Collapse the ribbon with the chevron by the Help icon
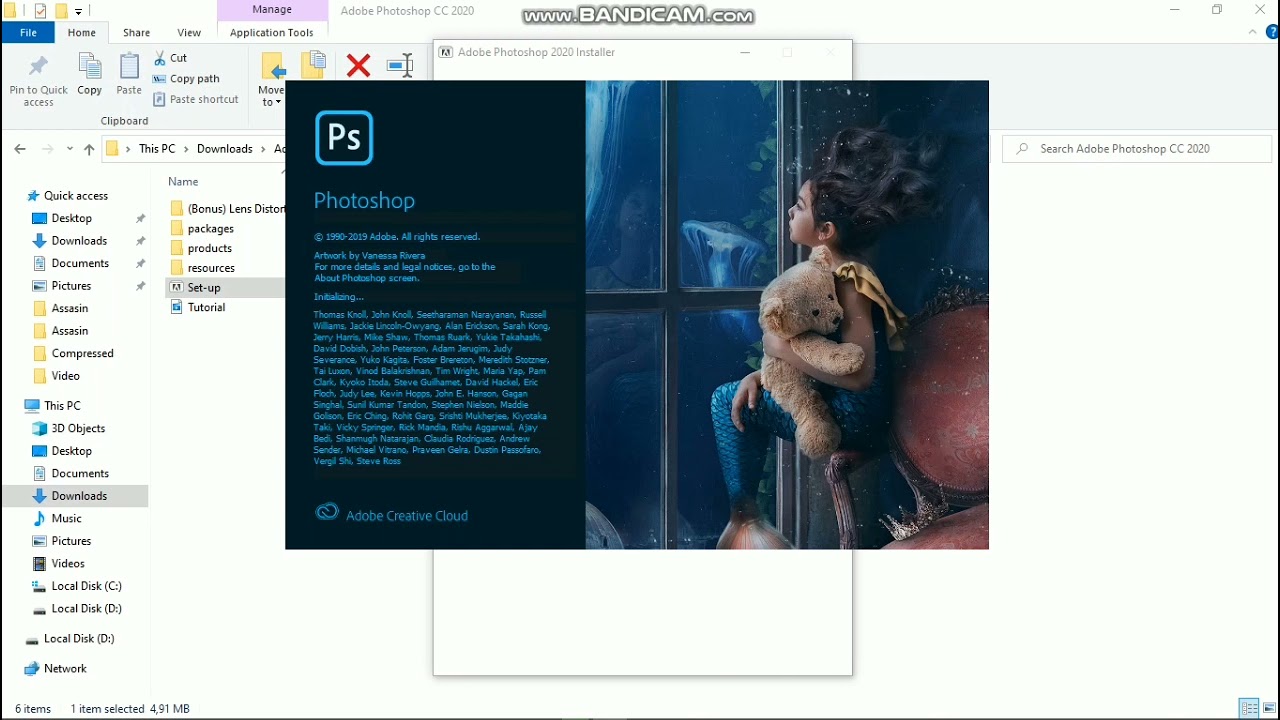Screen dimensions: 1280x720 (x=1252, y=33)
